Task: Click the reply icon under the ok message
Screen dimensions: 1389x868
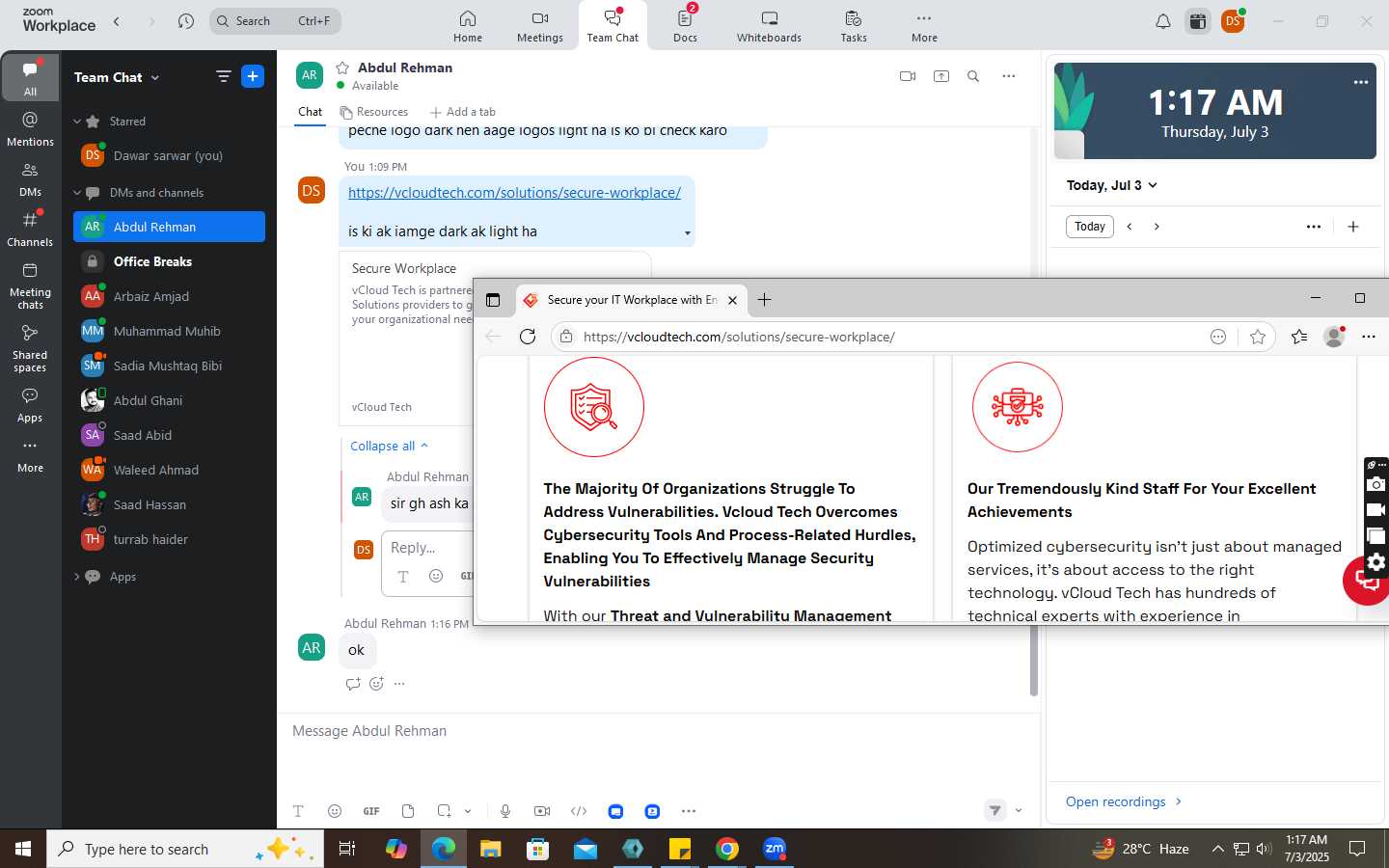Action: 353,684
